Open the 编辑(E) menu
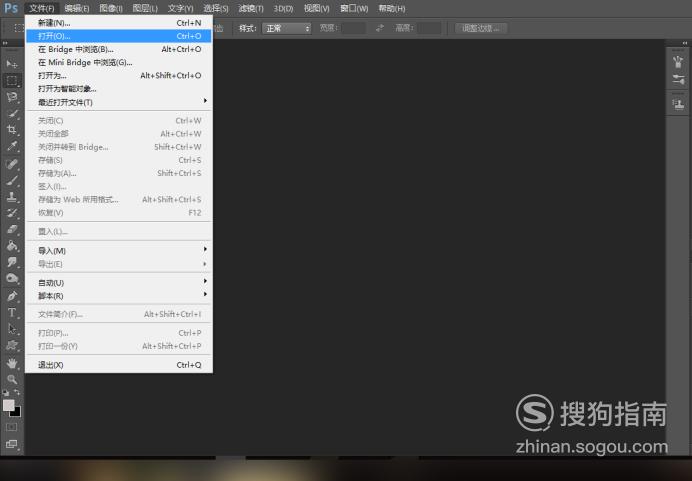Image resolution: width=692 pixels, height=481 pixels. pos(77,8)
